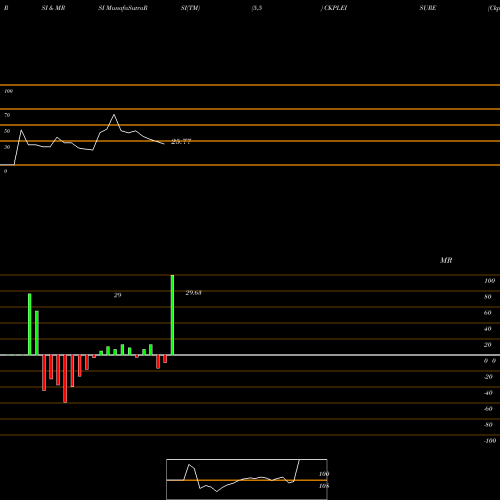The height and width of the screenshot is (500, 500).
Task: Click the 30 level label on RSI axis
Action: 7,147
